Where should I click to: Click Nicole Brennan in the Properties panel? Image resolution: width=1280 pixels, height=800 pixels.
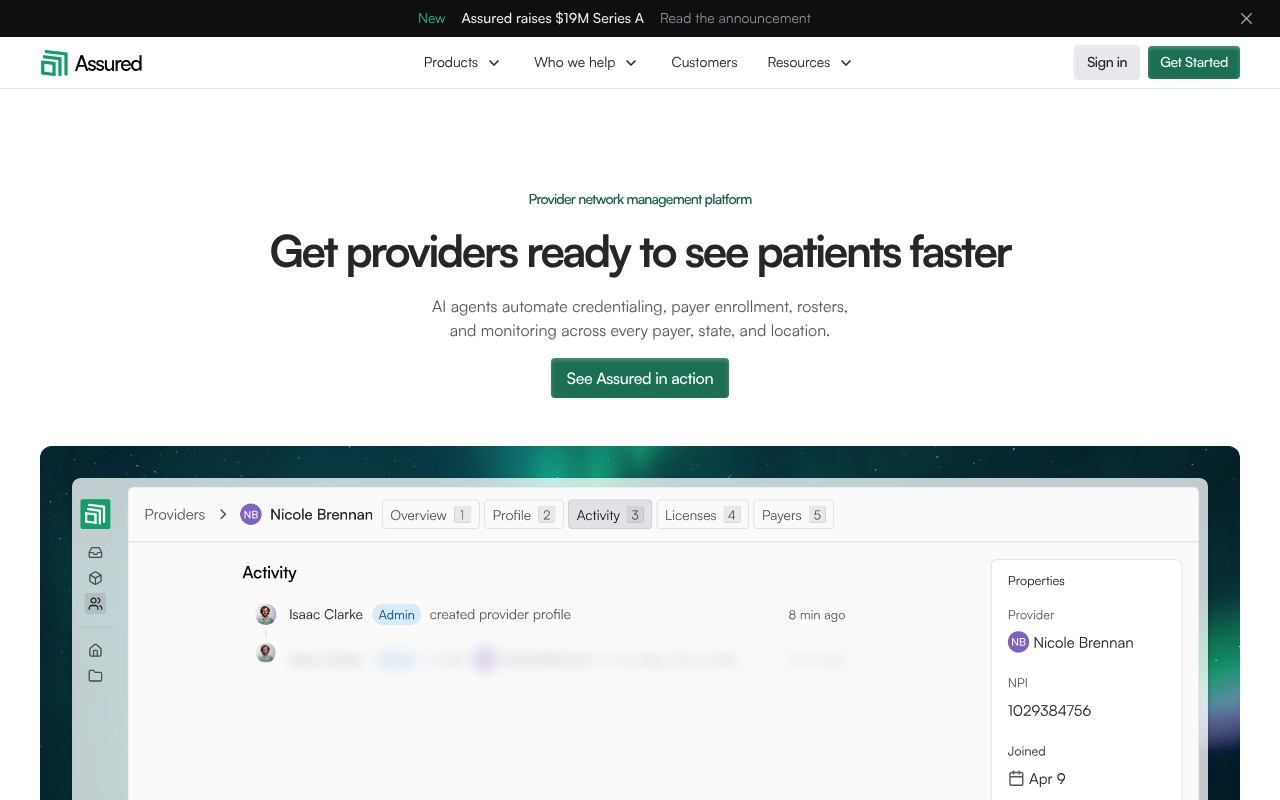point(1083,643)
